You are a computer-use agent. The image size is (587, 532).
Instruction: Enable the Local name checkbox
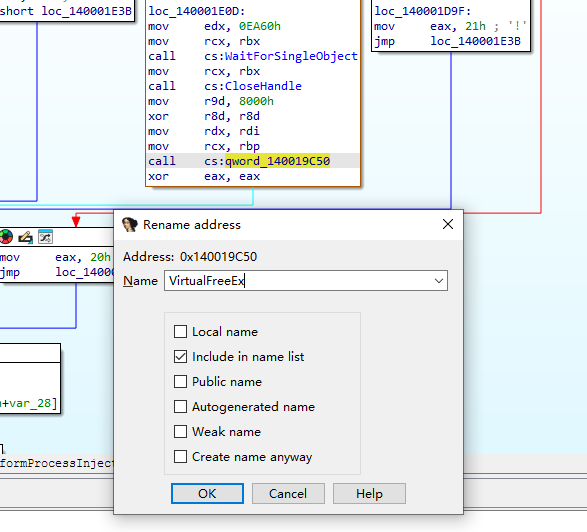pyautogui.click(x=180, y=331)
